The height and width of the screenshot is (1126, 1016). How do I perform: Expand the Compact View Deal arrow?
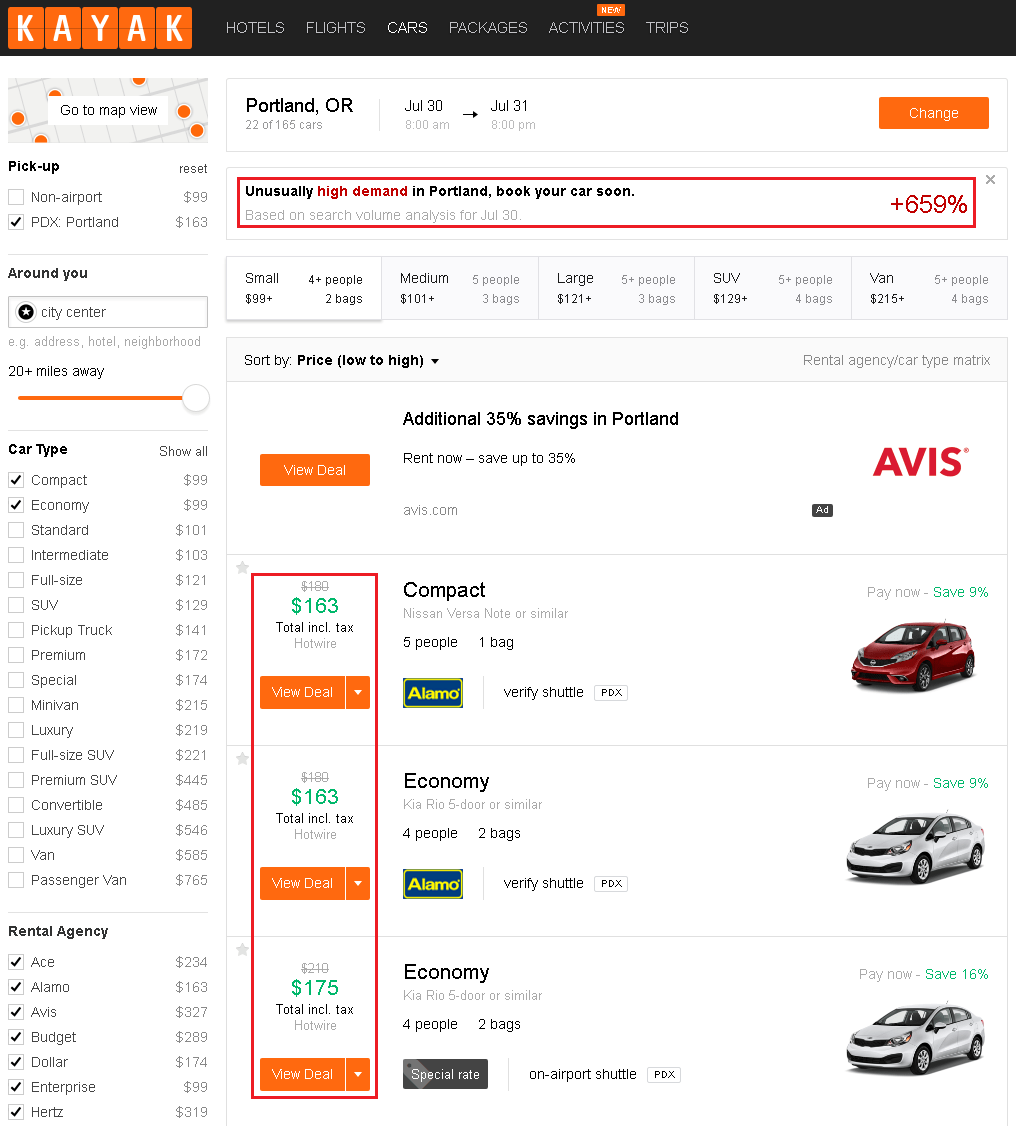tap(358, 692)
